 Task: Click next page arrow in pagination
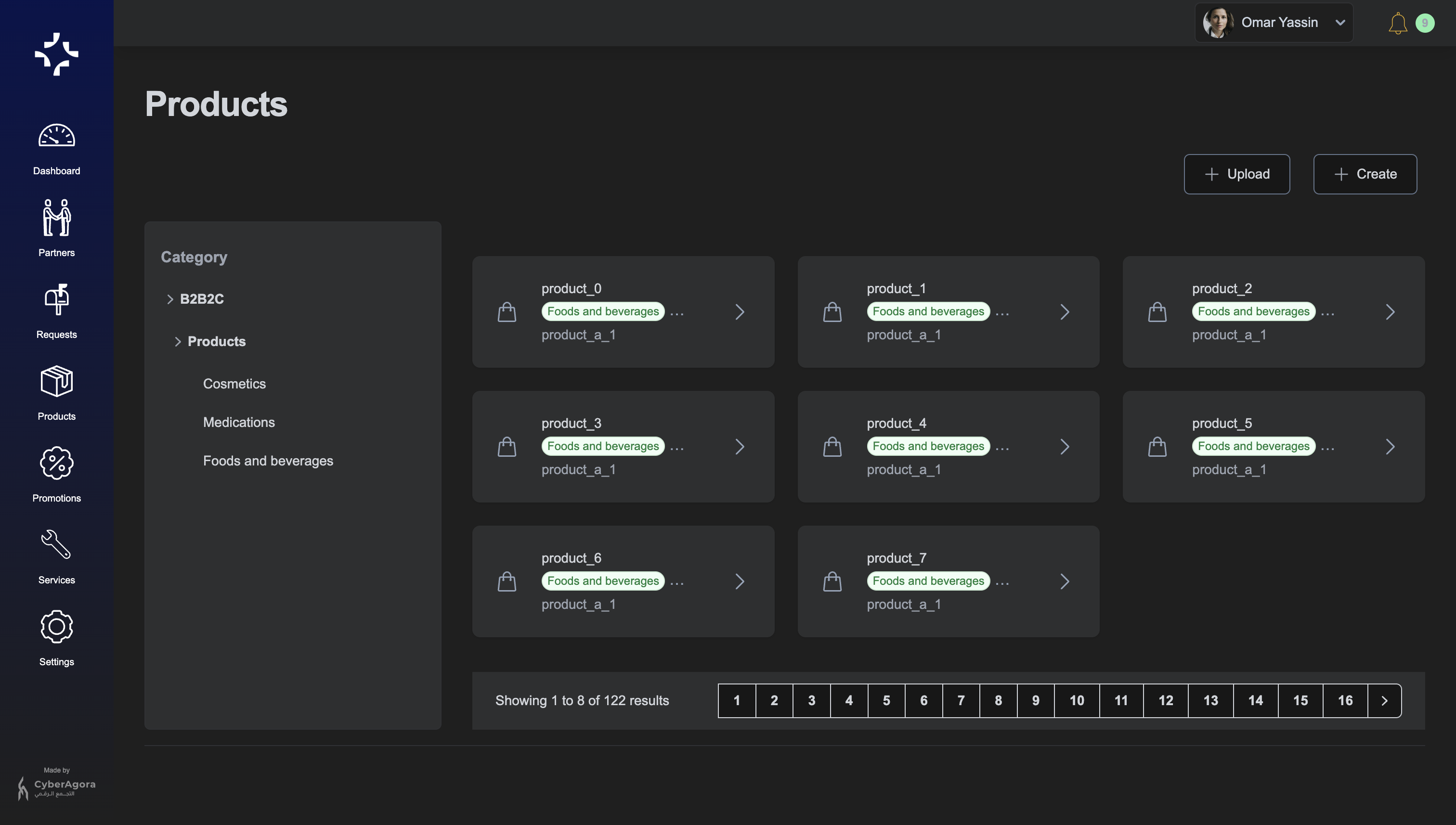[x=1384, y=700]
